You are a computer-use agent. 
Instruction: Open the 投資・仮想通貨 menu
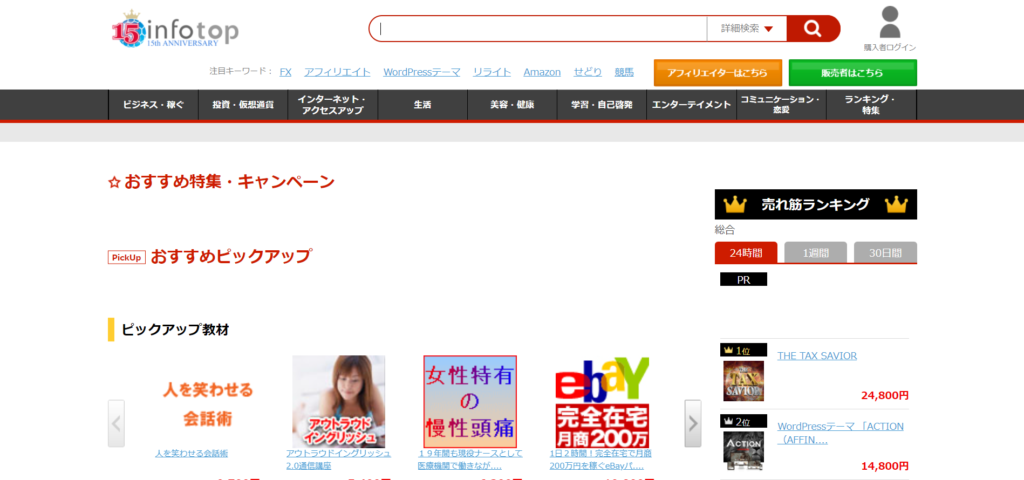tap(243, 104)
